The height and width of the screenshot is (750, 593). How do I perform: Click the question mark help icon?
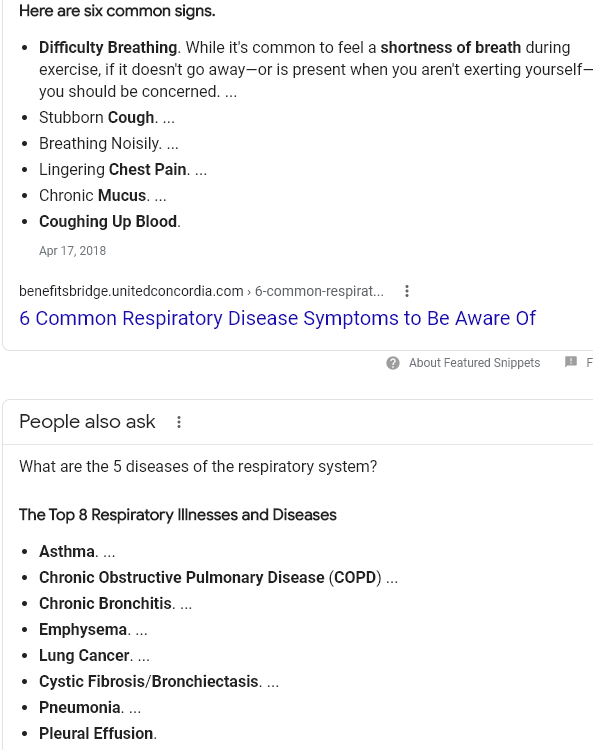pyautogui.click(x=393, y=363)
